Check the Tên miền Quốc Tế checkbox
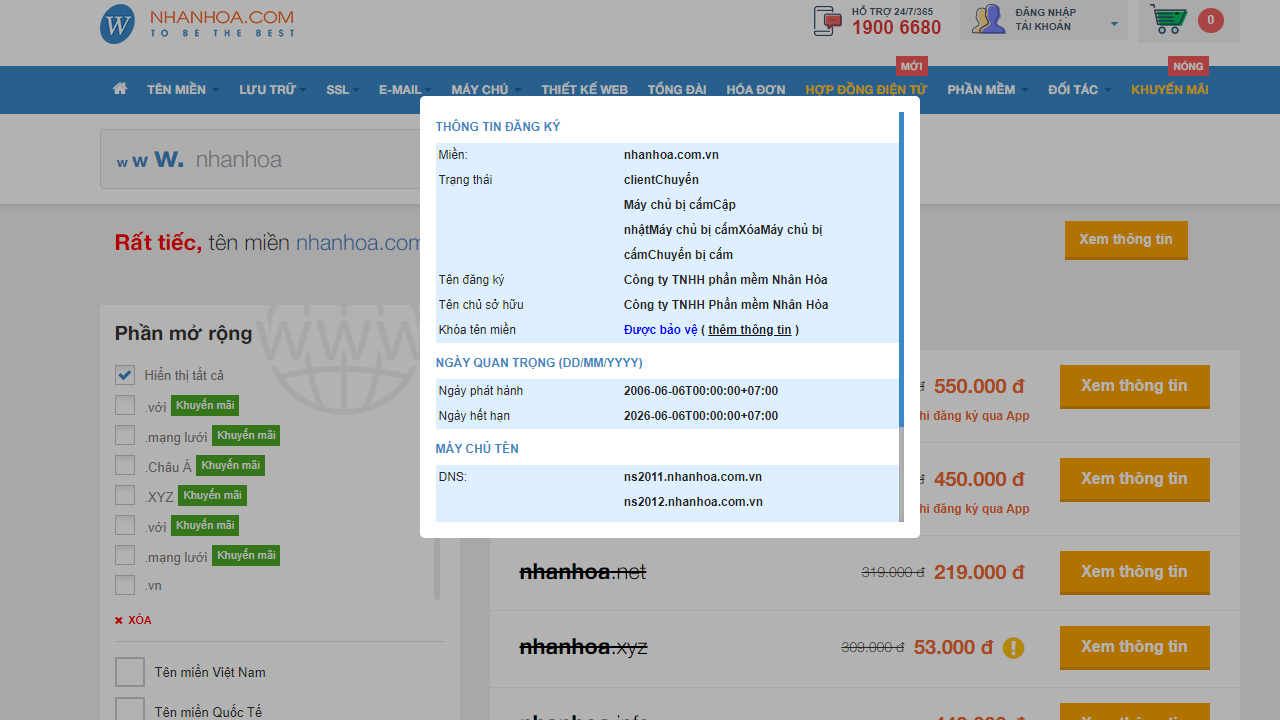 (130, 711)
